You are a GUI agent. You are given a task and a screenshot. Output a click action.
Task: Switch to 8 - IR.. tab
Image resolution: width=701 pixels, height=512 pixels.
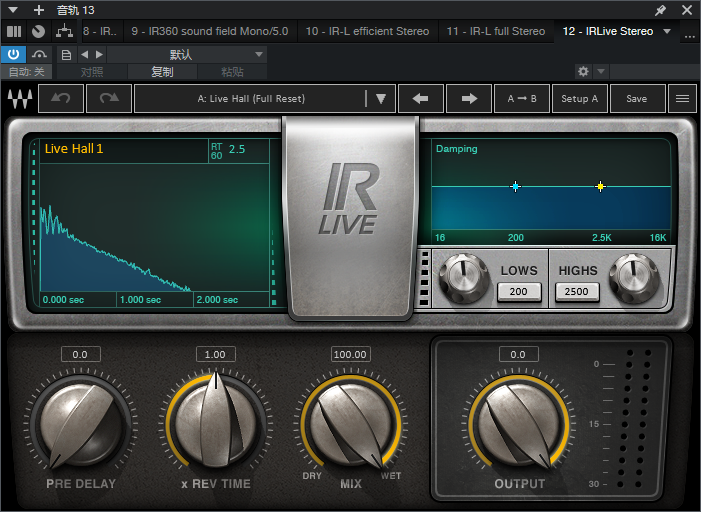point(100,31)
